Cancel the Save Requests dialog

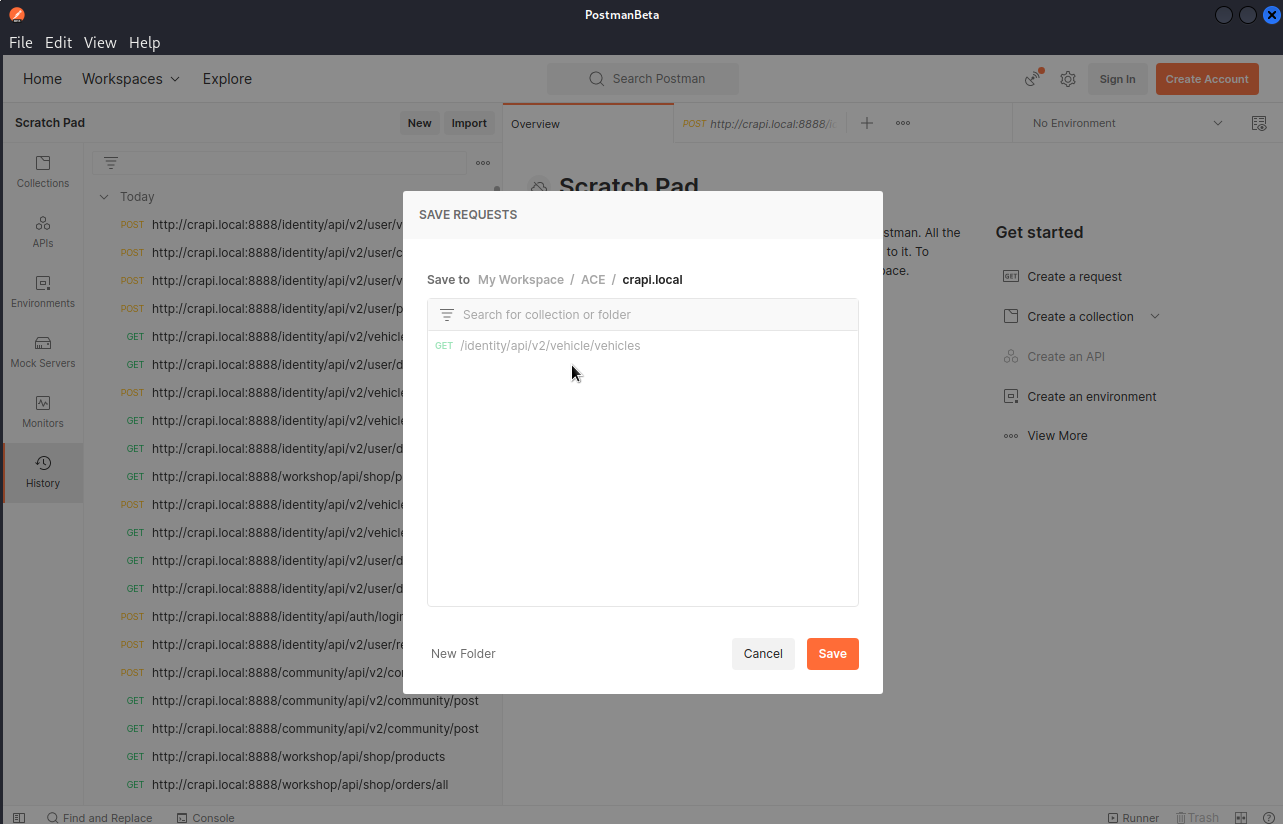coord(763,654)
